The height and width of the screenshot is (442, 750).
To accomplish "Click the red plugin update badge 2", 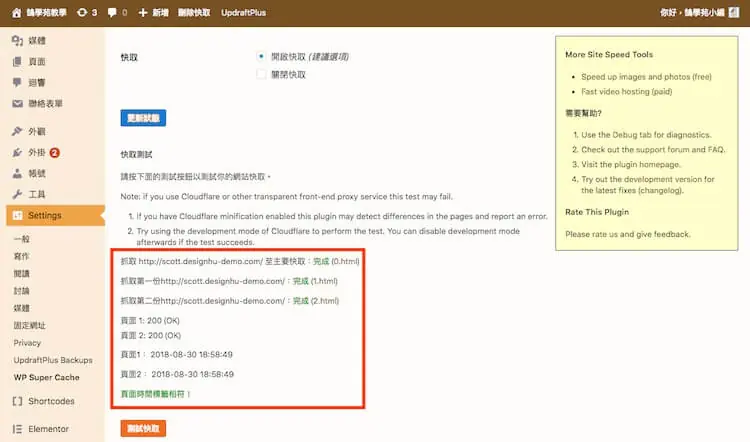I will click(55, 153).
